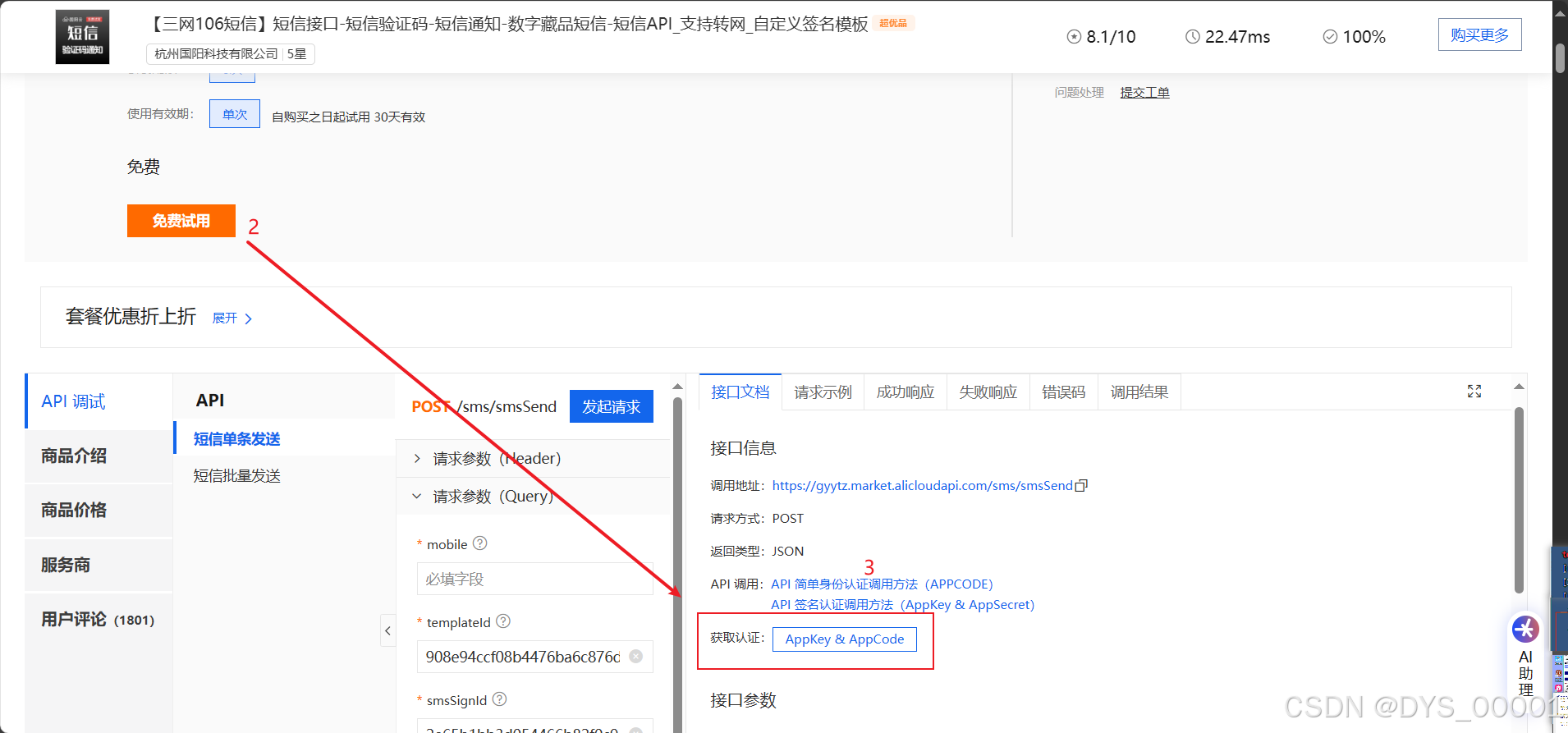Switch to the 成功响应 tab
1568x733 pixels.
coord(905,392)
